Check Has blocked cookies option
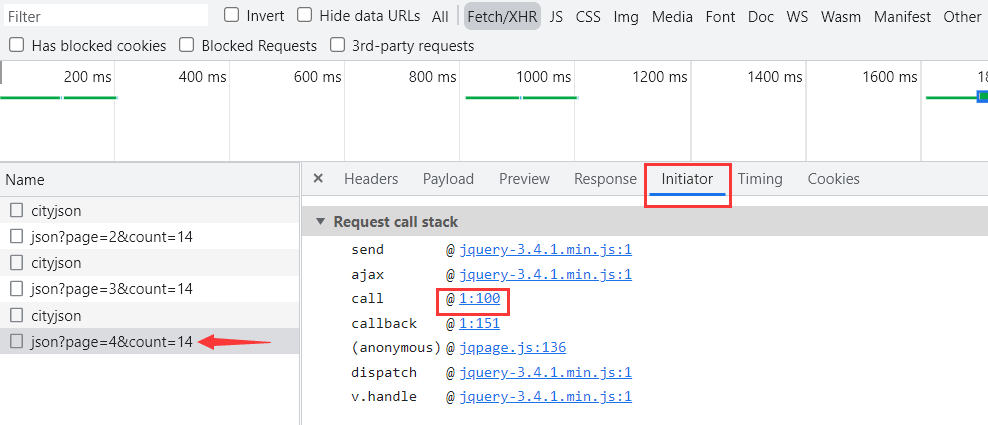Viewport: 988px width, 425px height. pyautogui.click(x=17, y=45)
